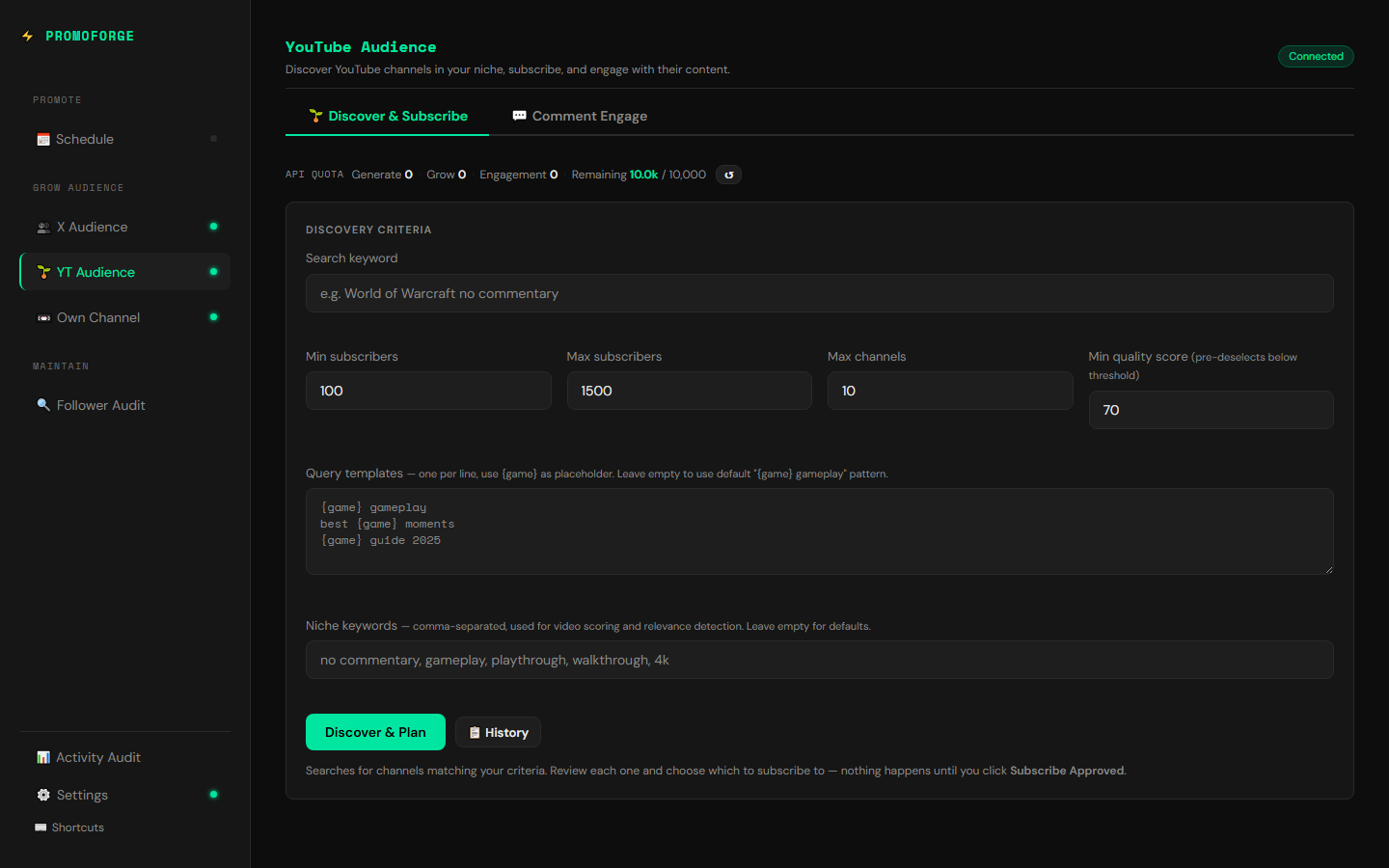Viewport: 1389px width, 868px height.
Task: Click the Engagement 0 quota counter
Action: (x=519, y=175)
